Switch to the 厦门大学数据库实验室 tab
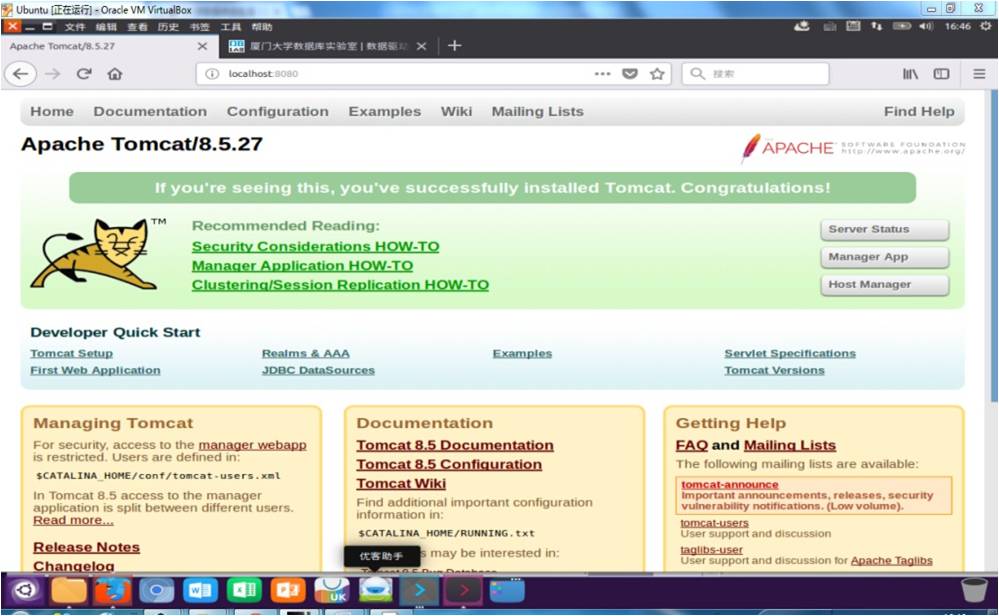The height and width of the screenshot is (616, 999). click(x=328, y=46)
